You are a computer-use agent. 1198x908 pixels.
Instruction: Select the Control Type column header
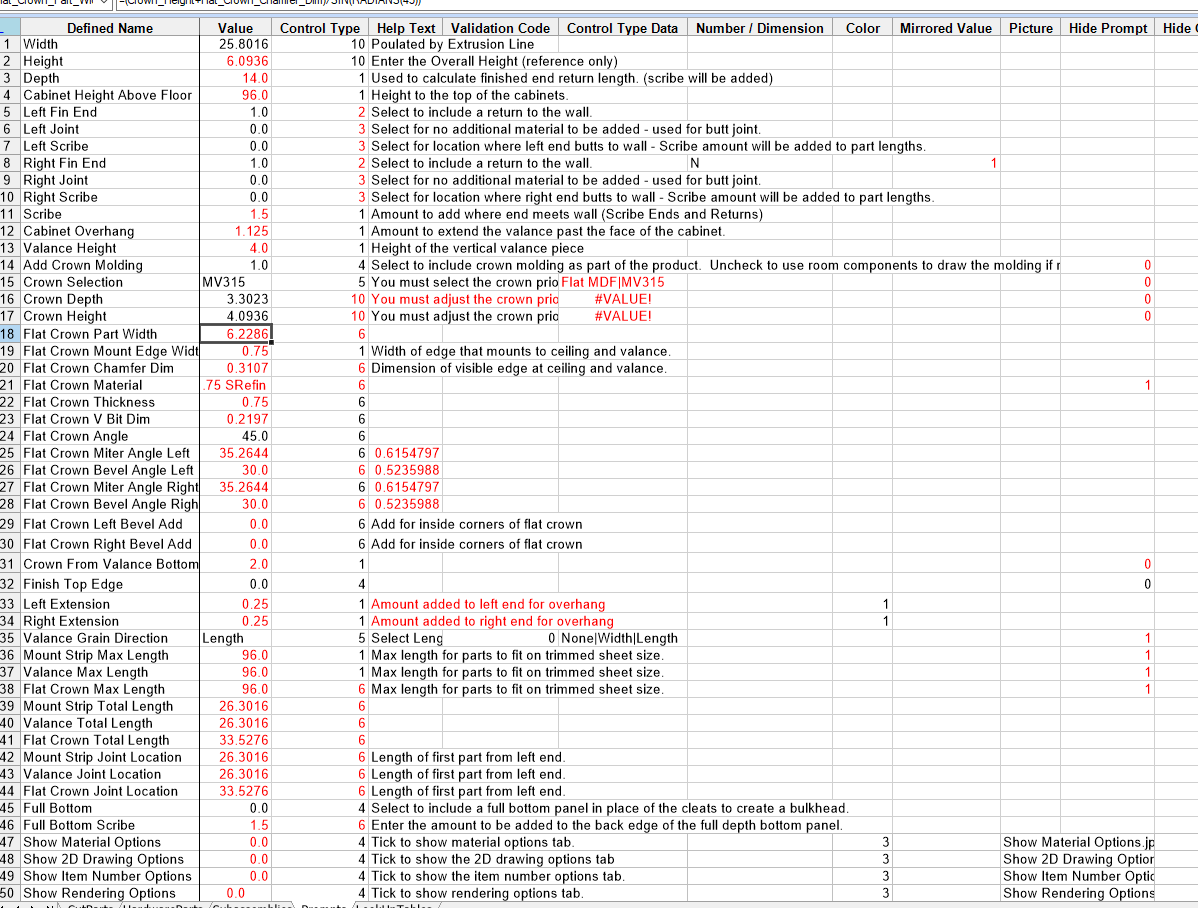click(x=319, y=28)
